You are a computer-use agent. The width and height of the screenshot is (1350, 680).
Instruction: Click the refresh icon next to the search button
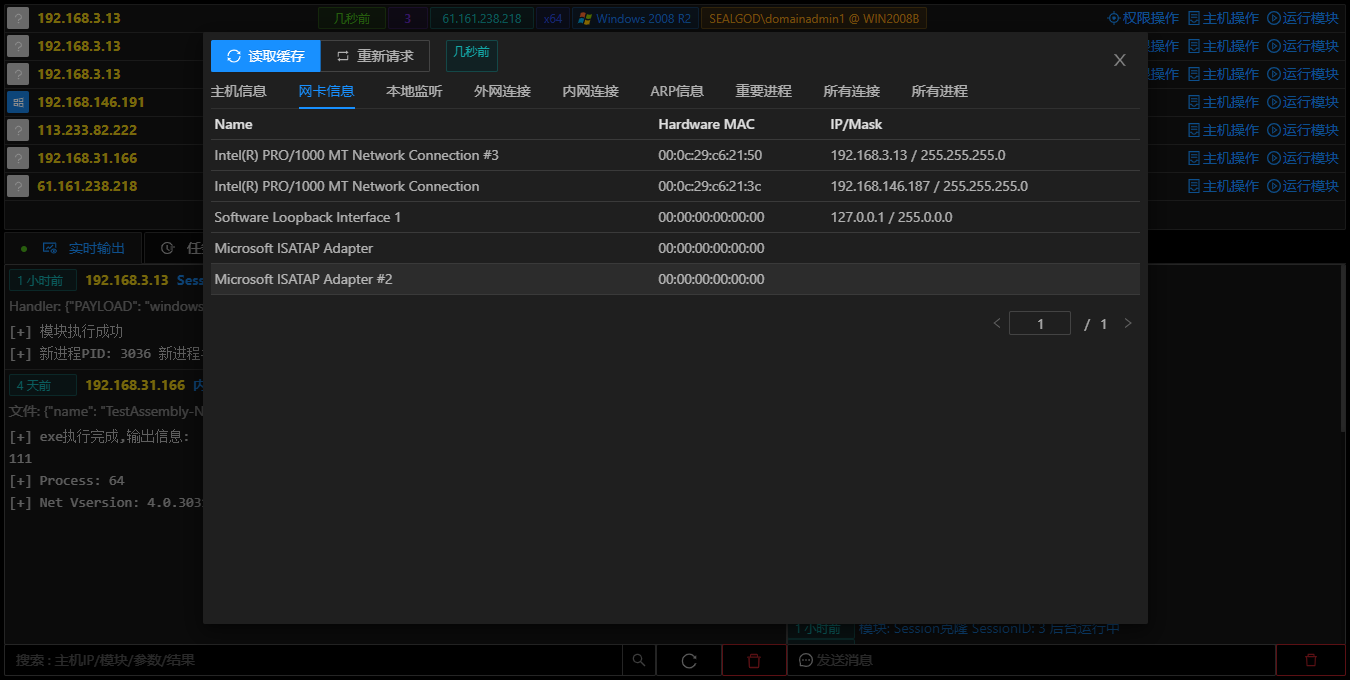click(689, 660)
